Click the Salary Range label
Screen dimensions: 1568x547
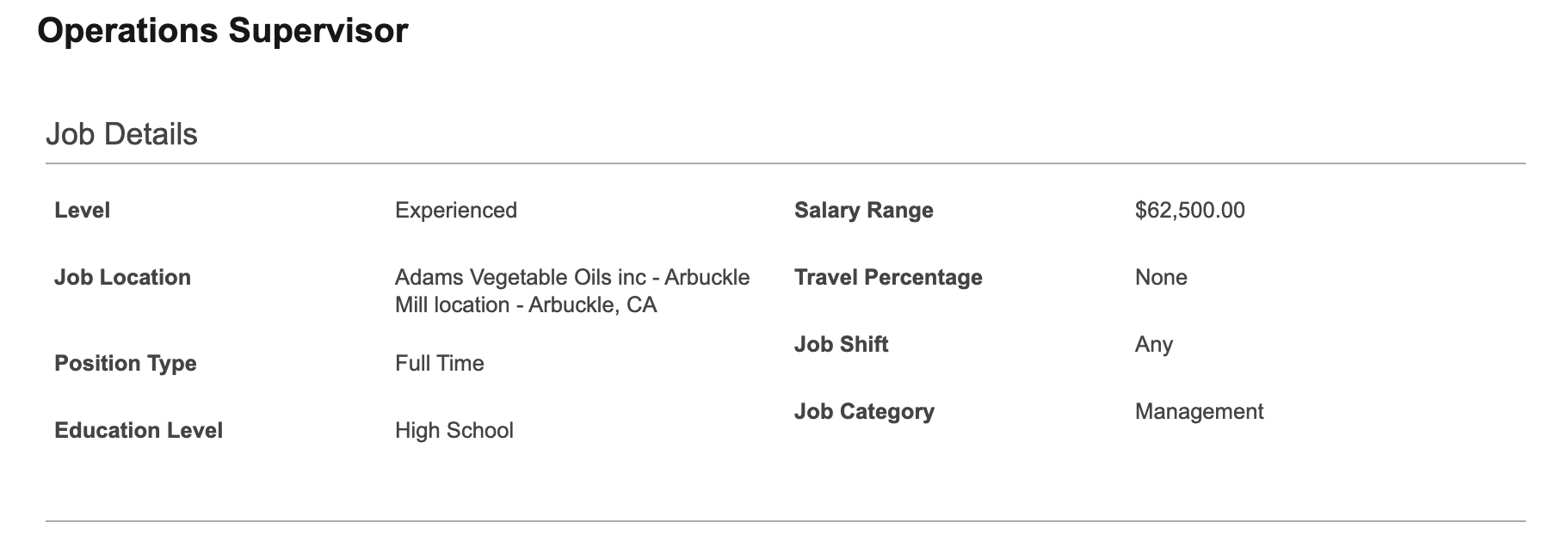click(864, 210)
